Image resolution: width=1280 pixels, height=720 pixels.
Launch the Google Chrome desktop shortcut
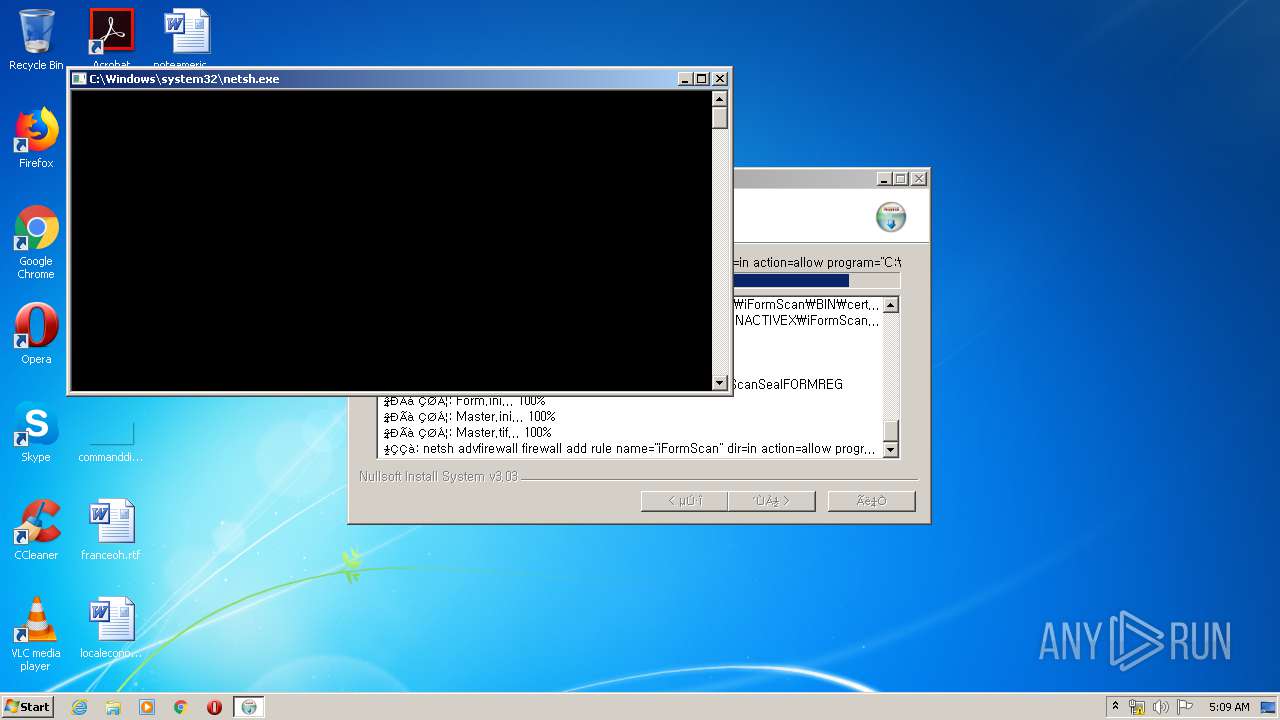36,242
